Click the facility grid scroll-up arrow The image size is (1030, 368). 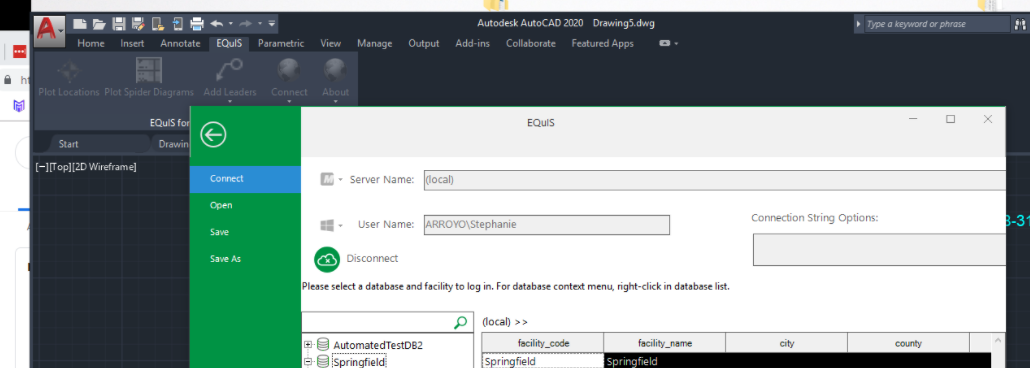(998, 340)
